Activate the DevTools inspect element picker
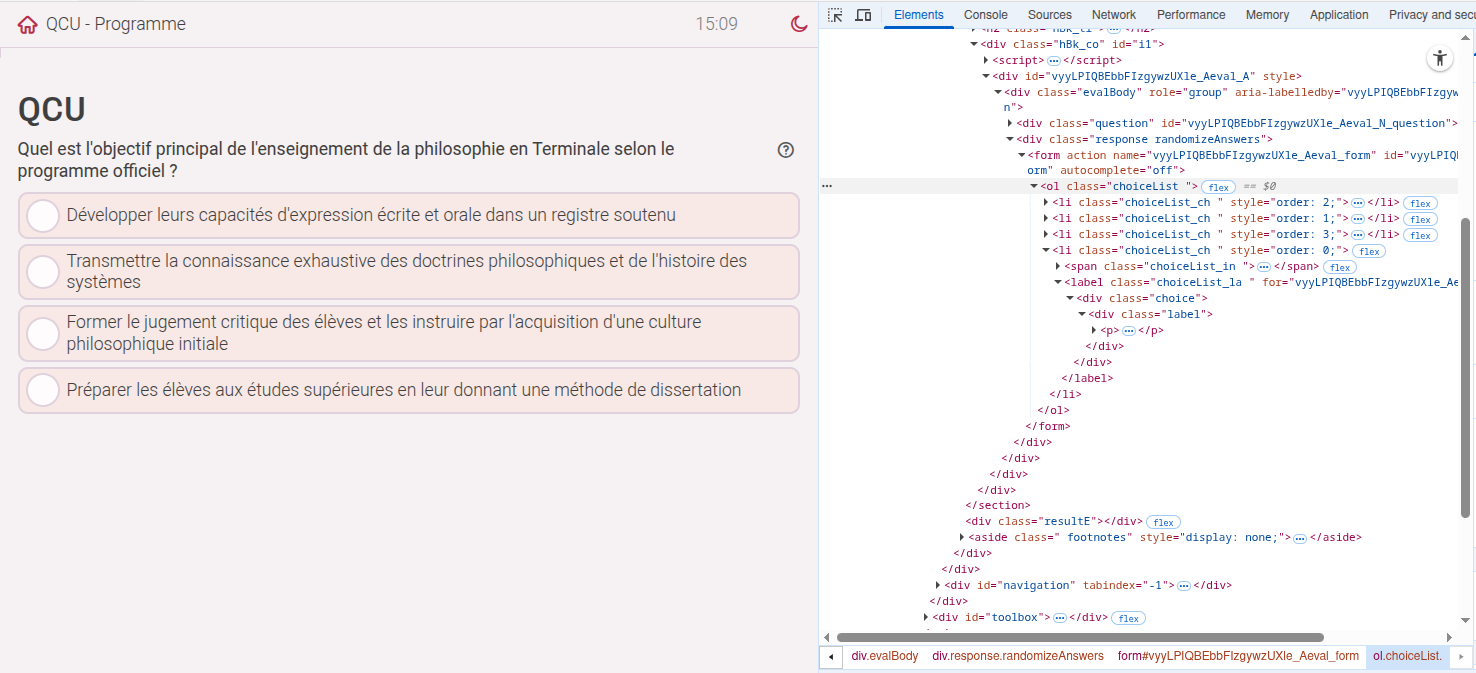 pyautogui.click(x=836, y=15)
